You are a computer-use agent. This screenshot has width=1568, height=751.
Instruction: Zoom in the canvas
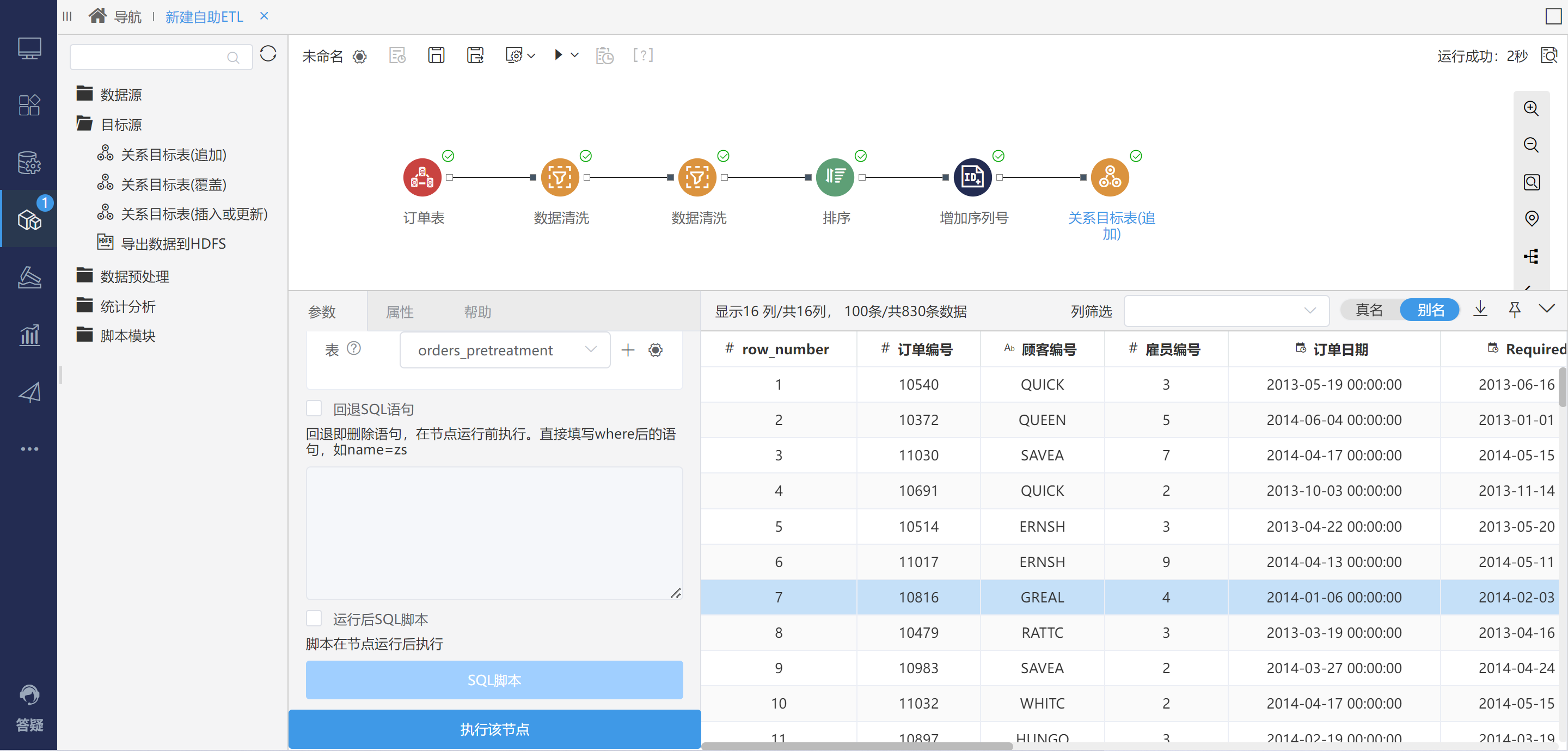pos(1531,108)
